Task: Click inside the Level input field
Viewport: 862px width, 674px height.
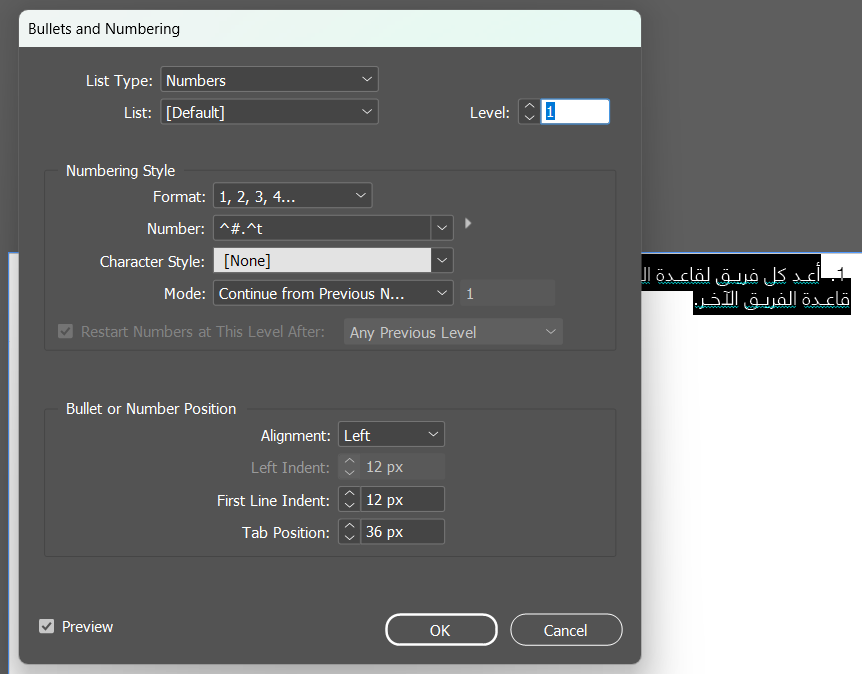Action: point(575,111)
